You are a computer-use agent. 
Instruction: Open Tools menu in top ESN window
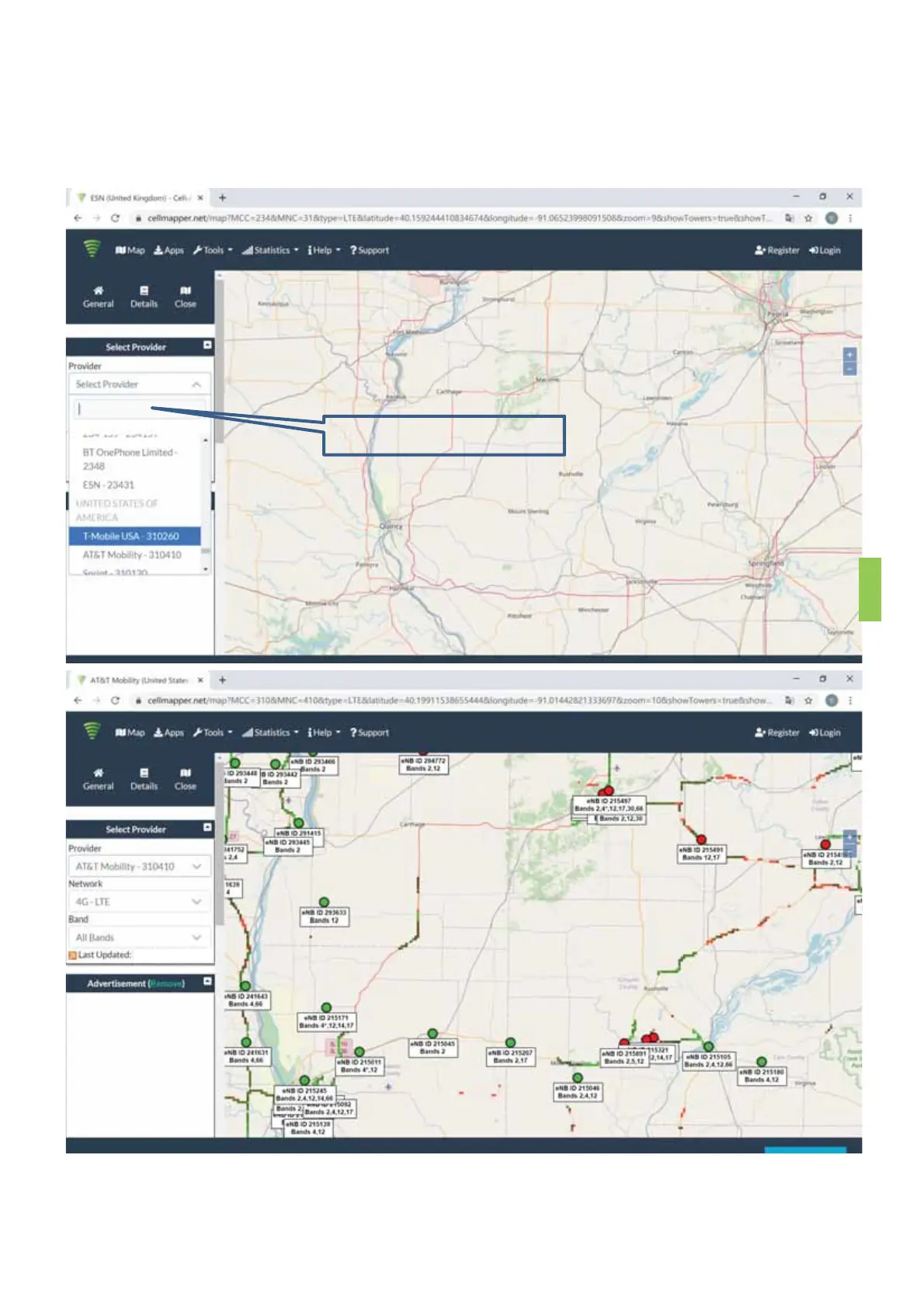(213, 250)
